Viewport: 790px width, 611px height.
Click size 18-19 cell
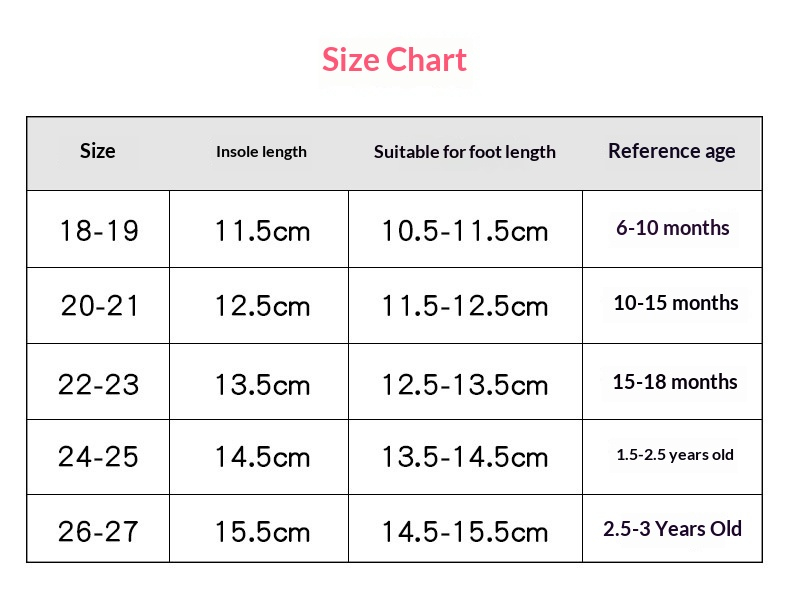click(99, 231)
